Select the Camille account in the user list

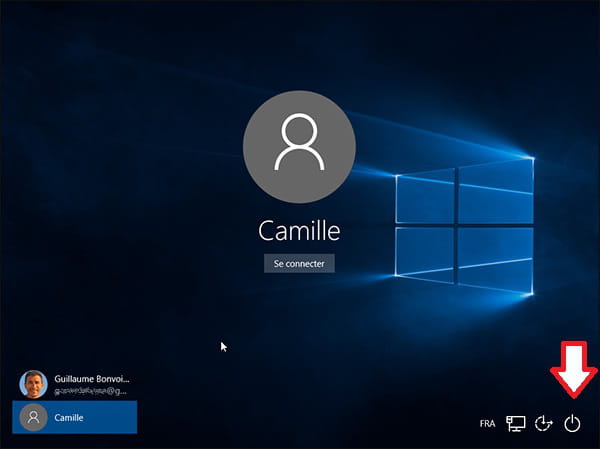click(x=75, y=417)
